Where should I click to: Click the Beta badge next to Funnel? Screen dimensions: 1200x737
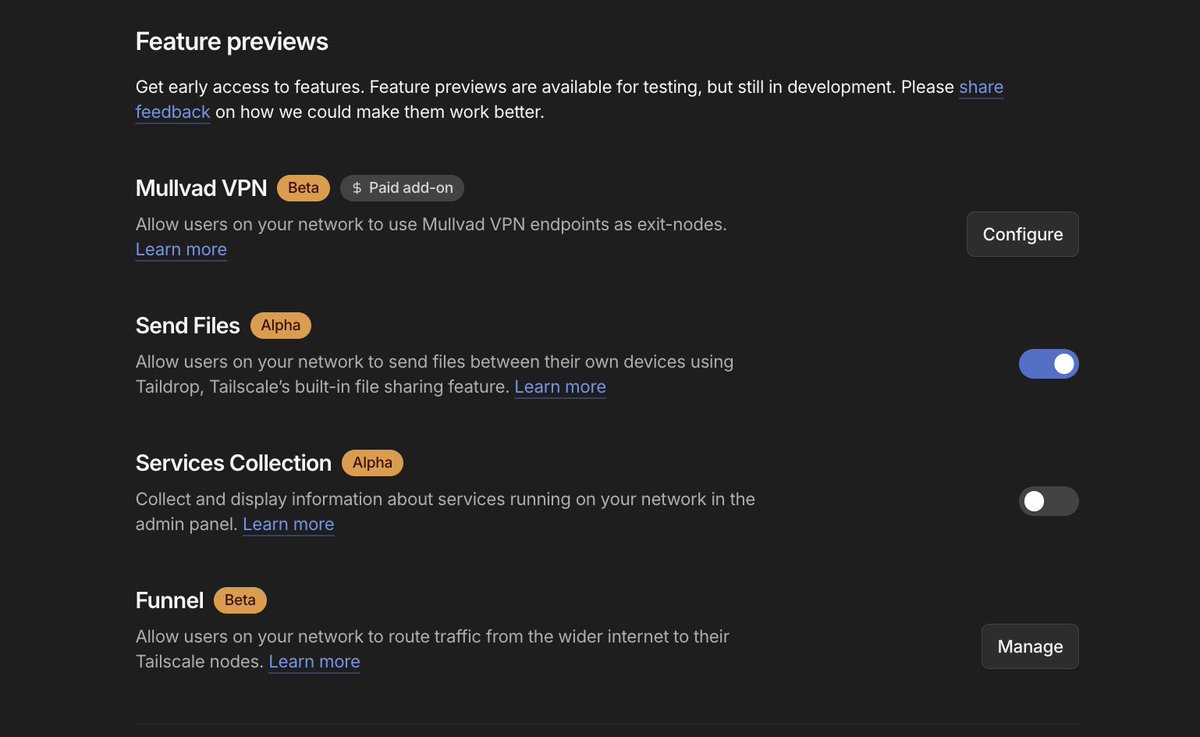click(240, 600)
